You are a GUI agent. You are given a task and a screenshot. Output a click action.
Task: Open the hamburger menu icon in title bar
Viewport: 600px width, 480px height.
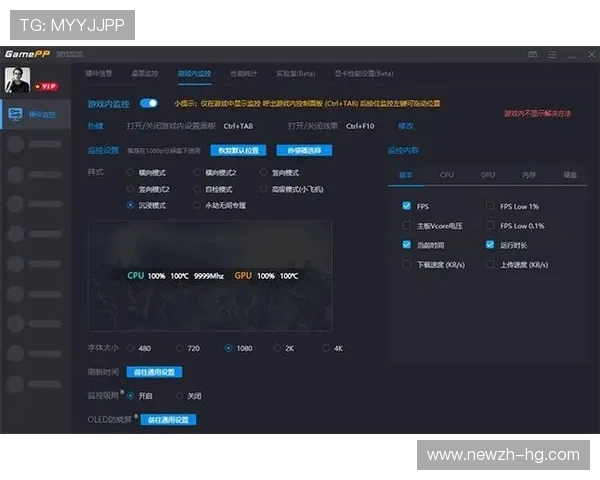552,55
